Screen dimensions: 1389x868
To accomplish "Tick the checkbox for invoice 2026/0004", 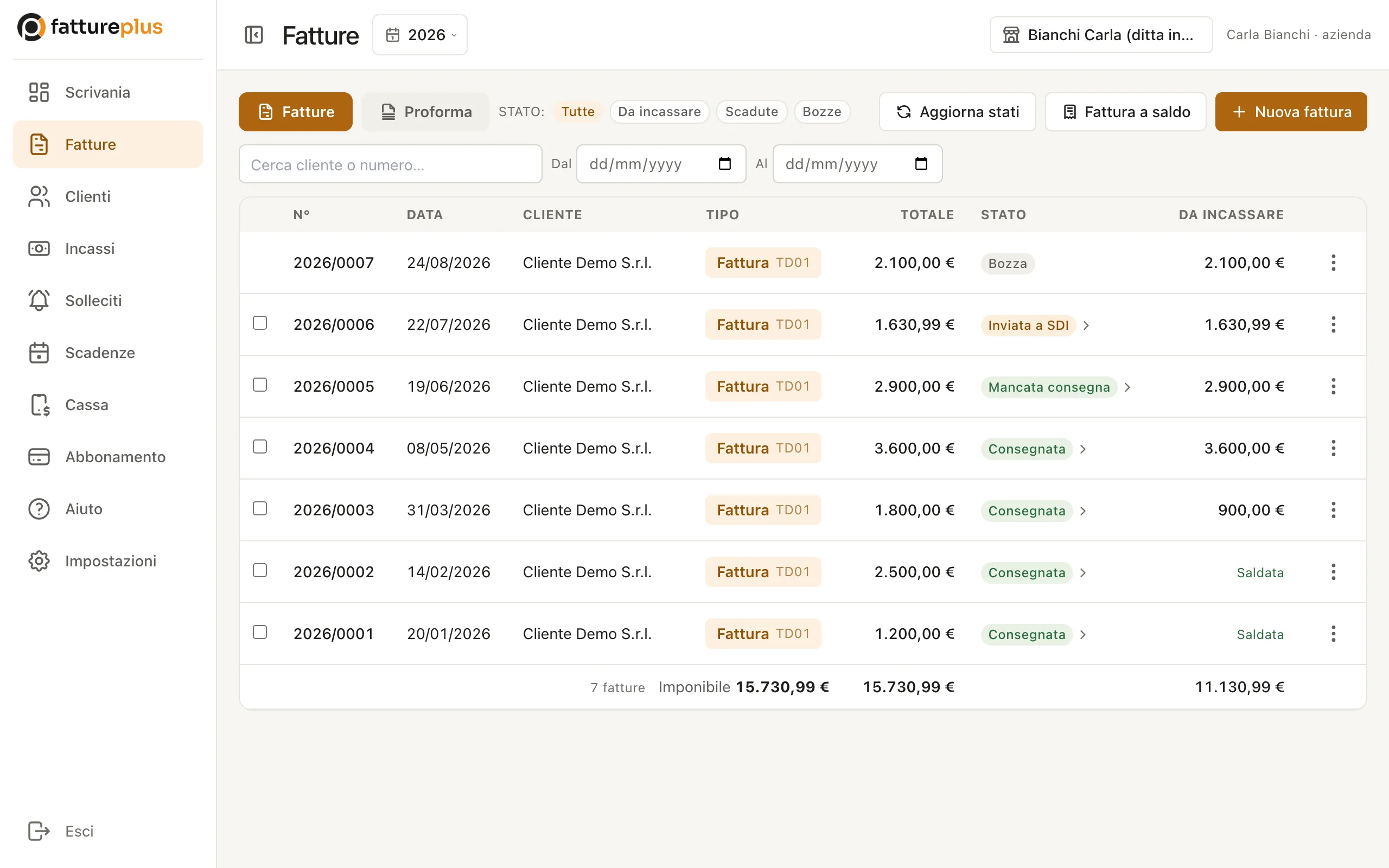I will [260, 446].
